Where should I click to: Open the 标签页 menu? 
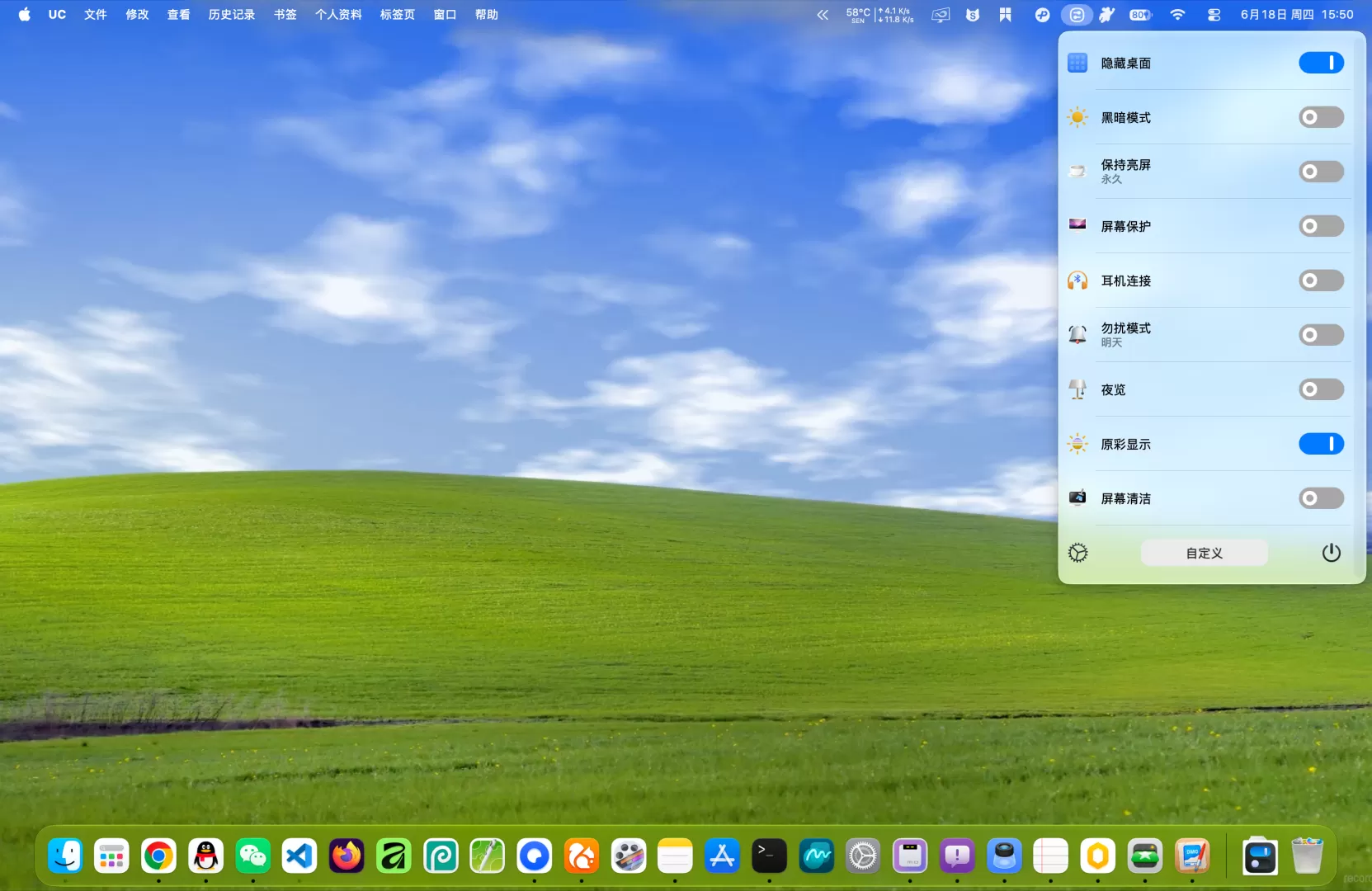click(397, 14)
